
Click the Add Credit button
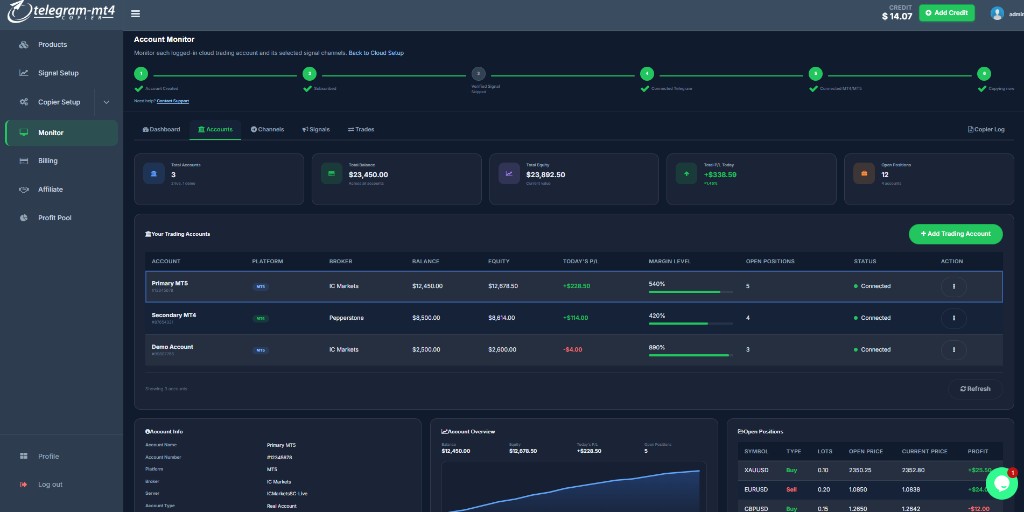946,13
